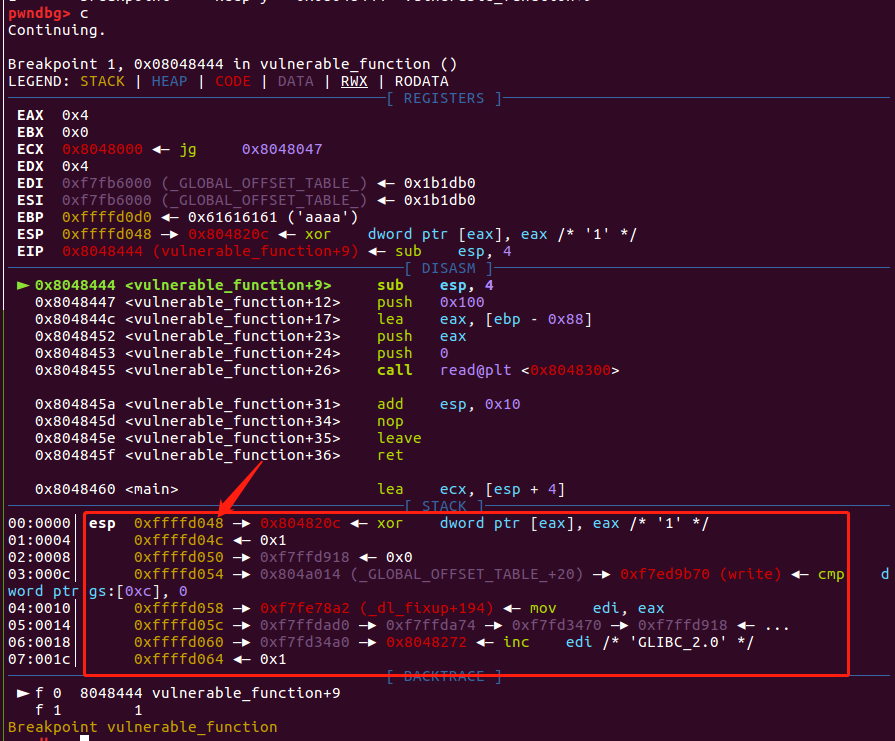Select the EAX register name

(x=30, y=115)
